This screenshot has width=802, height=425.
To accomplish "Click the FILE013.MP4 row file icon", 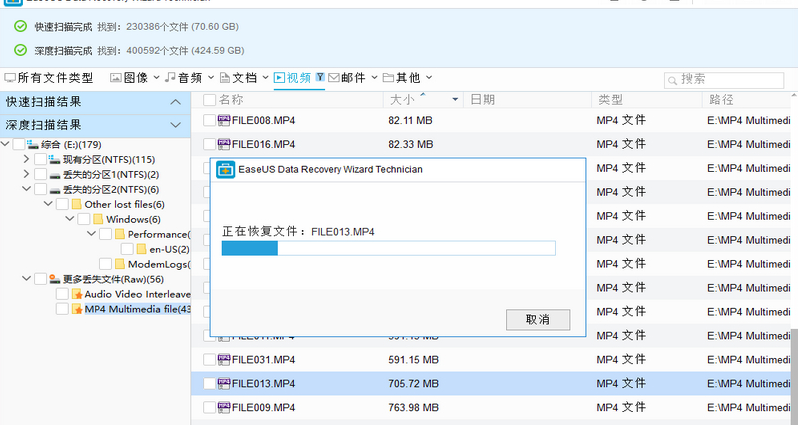I will point(224,384).
